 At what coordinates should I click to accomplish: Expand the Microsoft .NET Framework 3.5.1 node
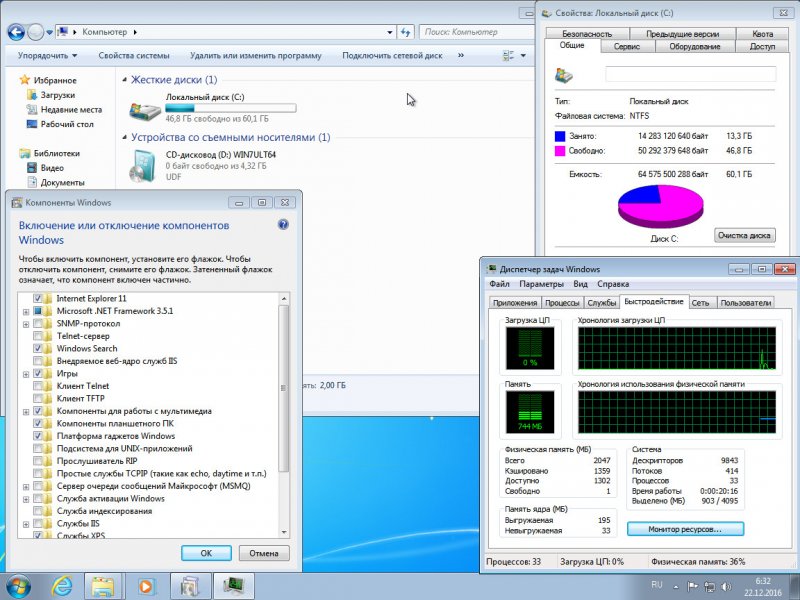tap(26, 311)
